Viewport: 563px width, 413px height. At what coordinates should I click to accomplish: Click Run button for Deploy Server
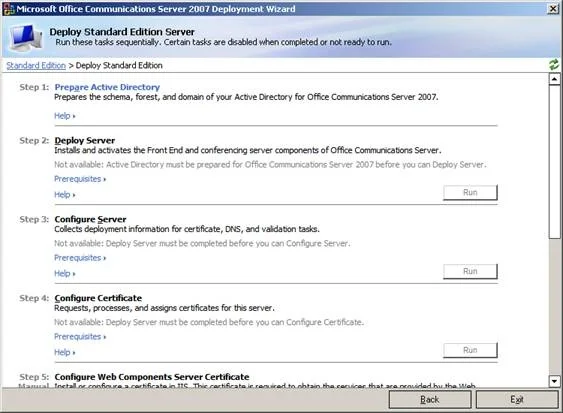pos(470,192)
